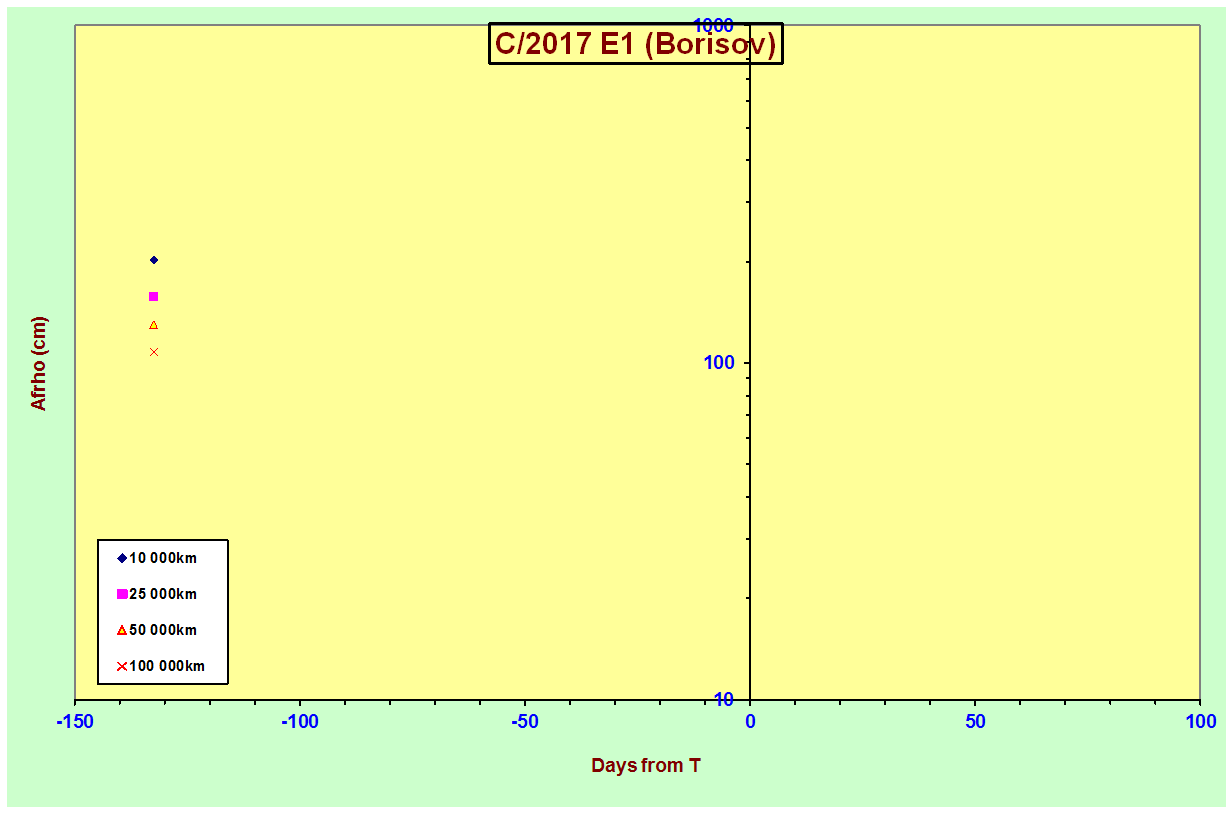Click the 100 y-axis value label
1231x813 pixels.
[718, 362]
